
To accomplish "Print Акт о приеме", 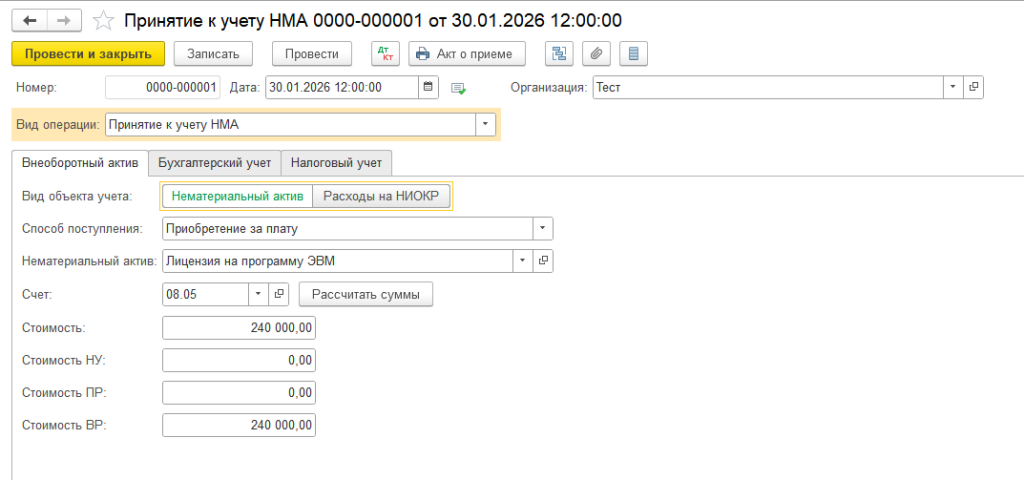I will (467, 54).
